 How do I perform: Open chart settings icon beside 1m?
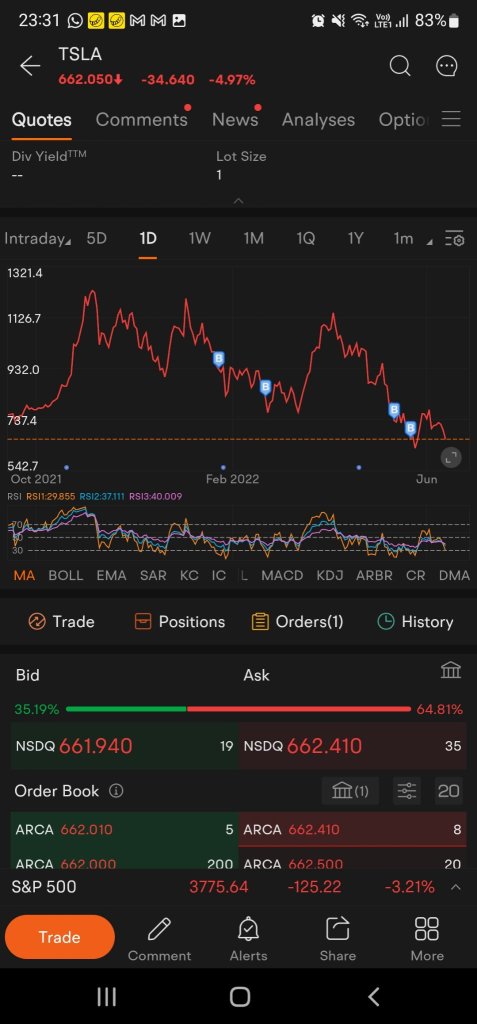pos(454,239)
